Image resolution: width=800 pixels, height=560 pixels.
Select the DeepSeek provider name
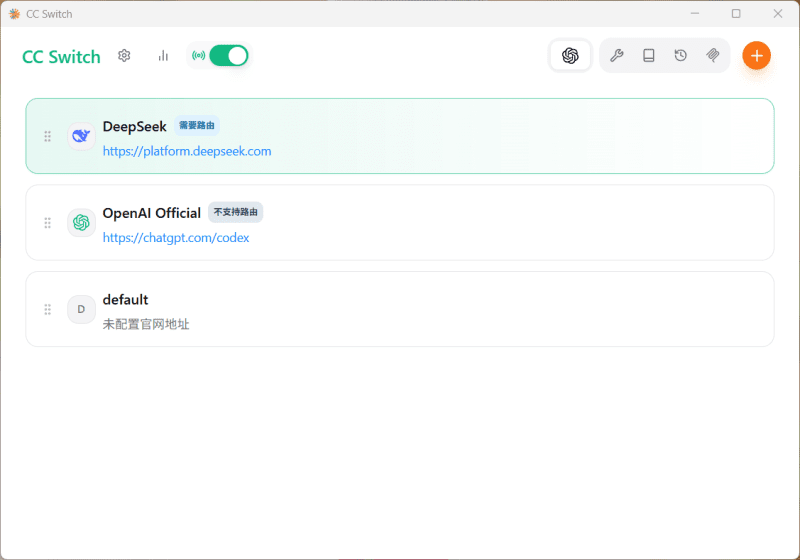coord(135,126)
